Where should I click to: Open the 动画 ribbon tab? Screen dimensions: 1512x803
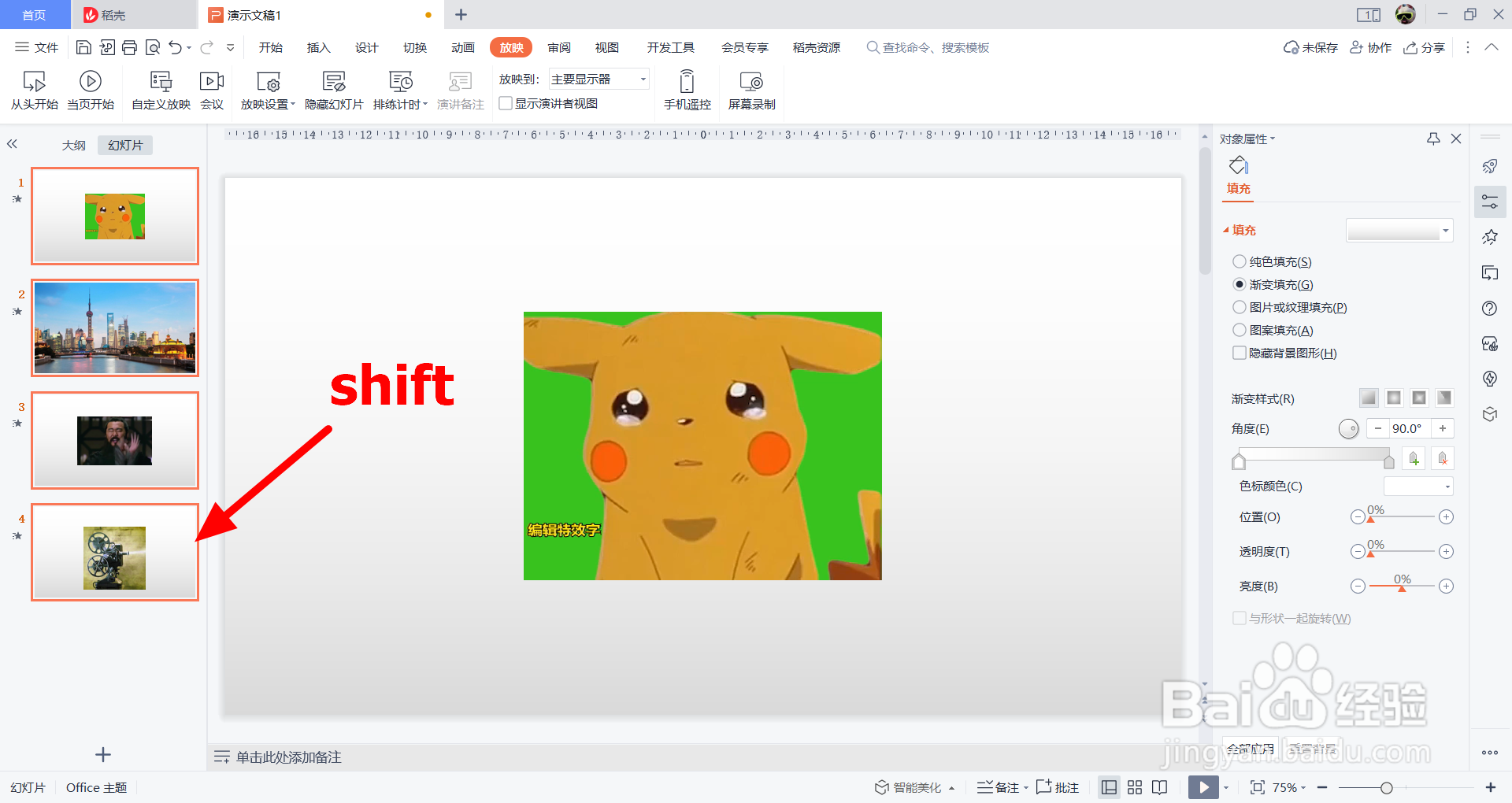(x=462, y=47)
